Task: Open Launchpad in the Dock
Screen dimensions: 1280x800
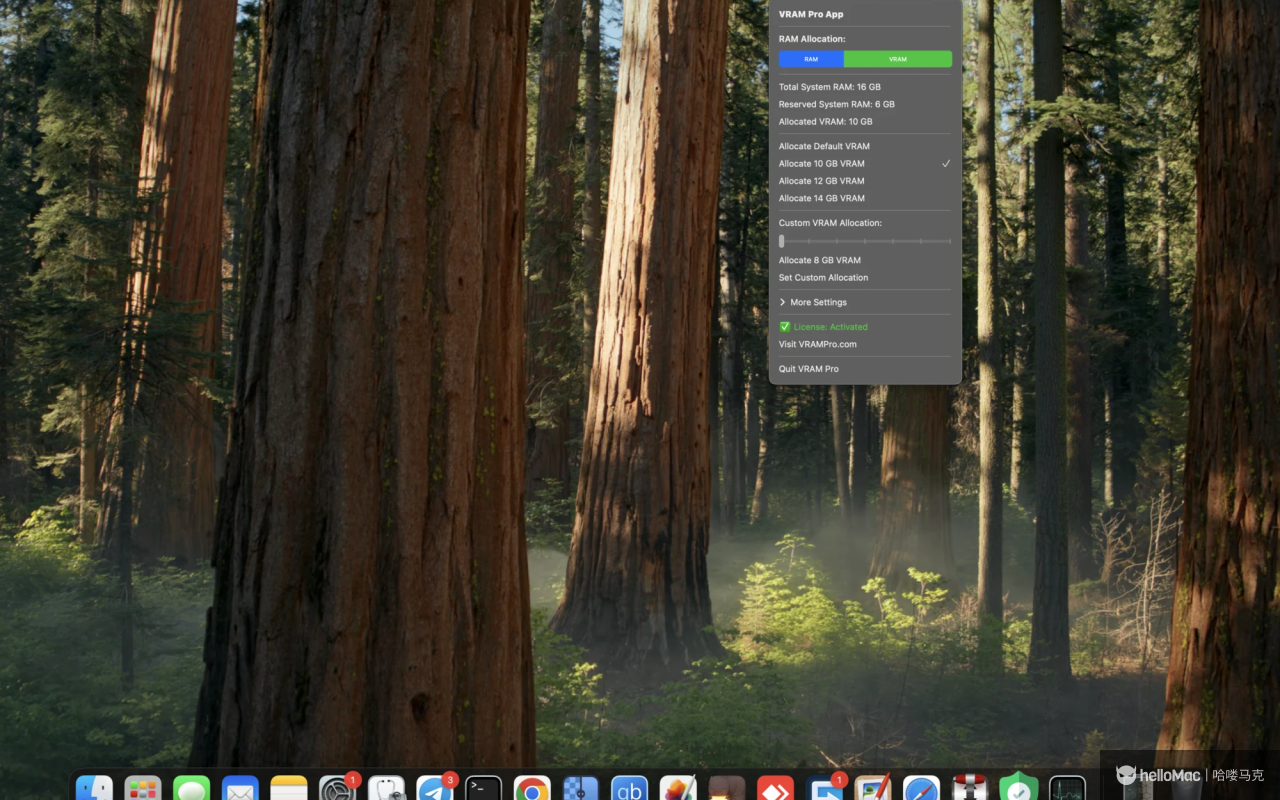Action: click(x=143, y=790)
